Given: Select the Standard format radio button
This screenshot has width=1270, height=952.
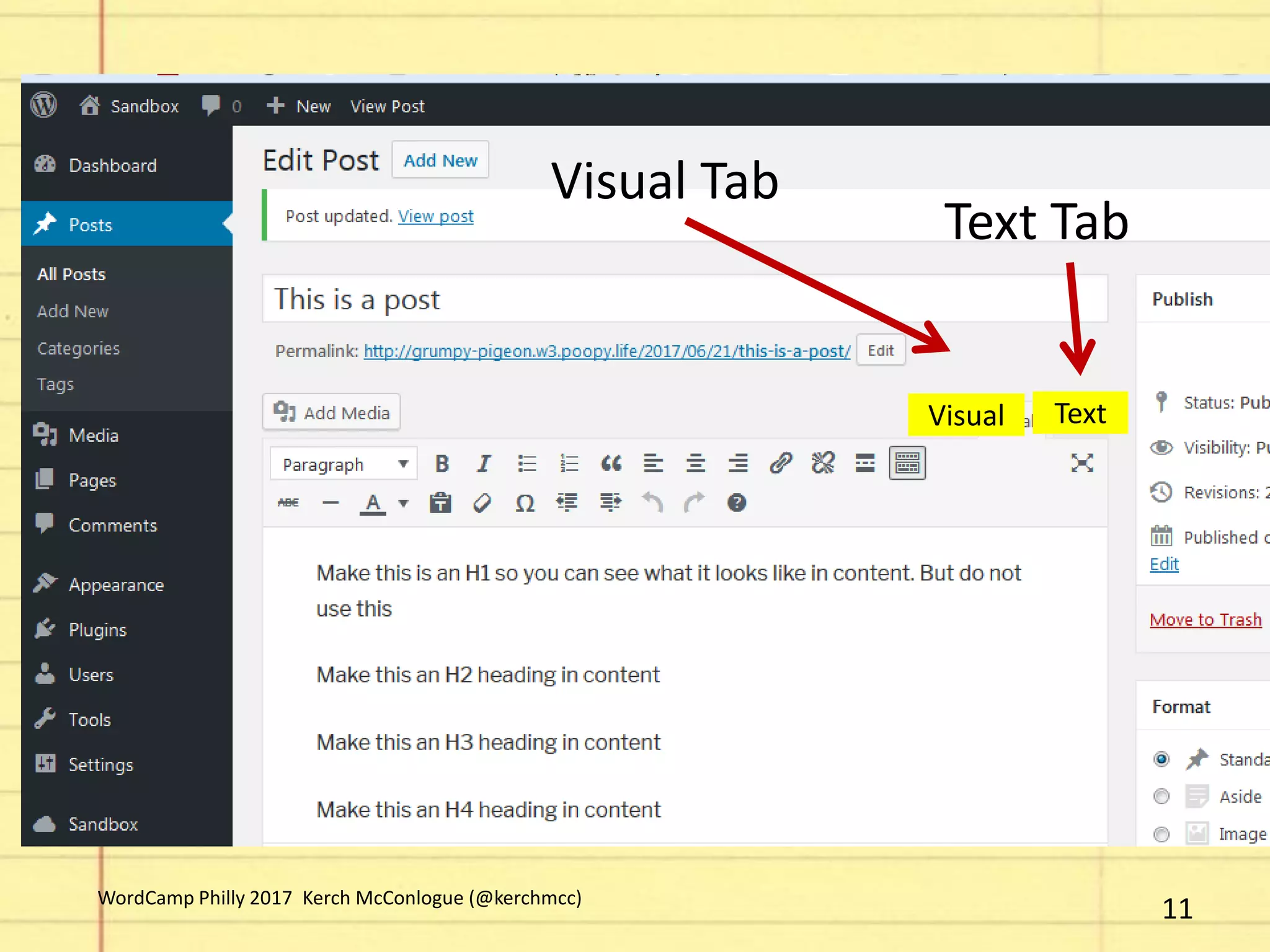Looking at the screenshot, I should [1161, 759].
